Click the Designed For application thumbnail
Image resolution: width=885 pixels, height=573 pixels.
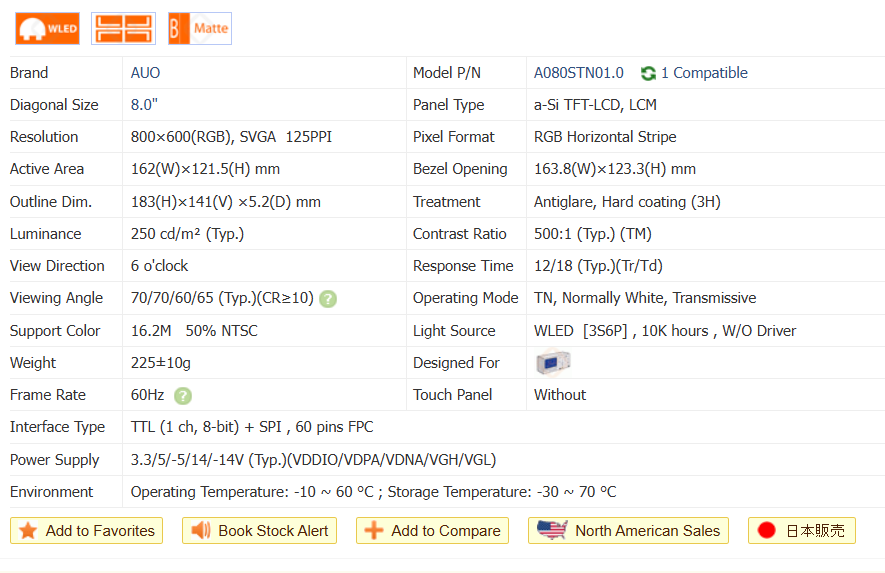click(x=553, y=362)
